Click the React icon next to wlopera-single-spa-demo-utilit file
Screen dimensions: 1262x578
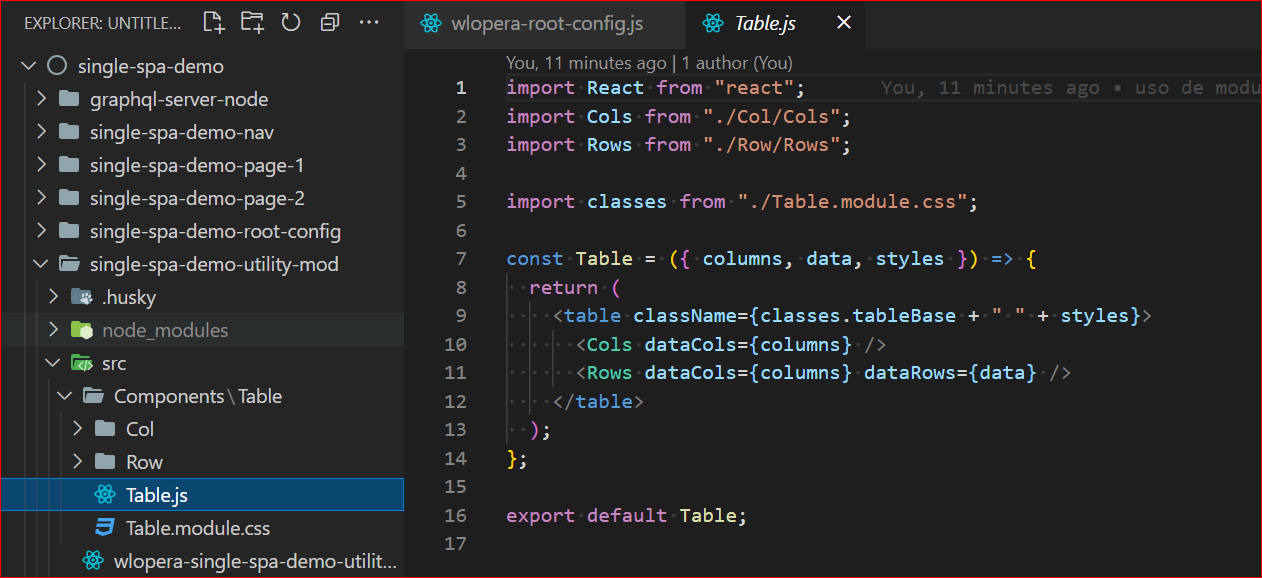93,560
